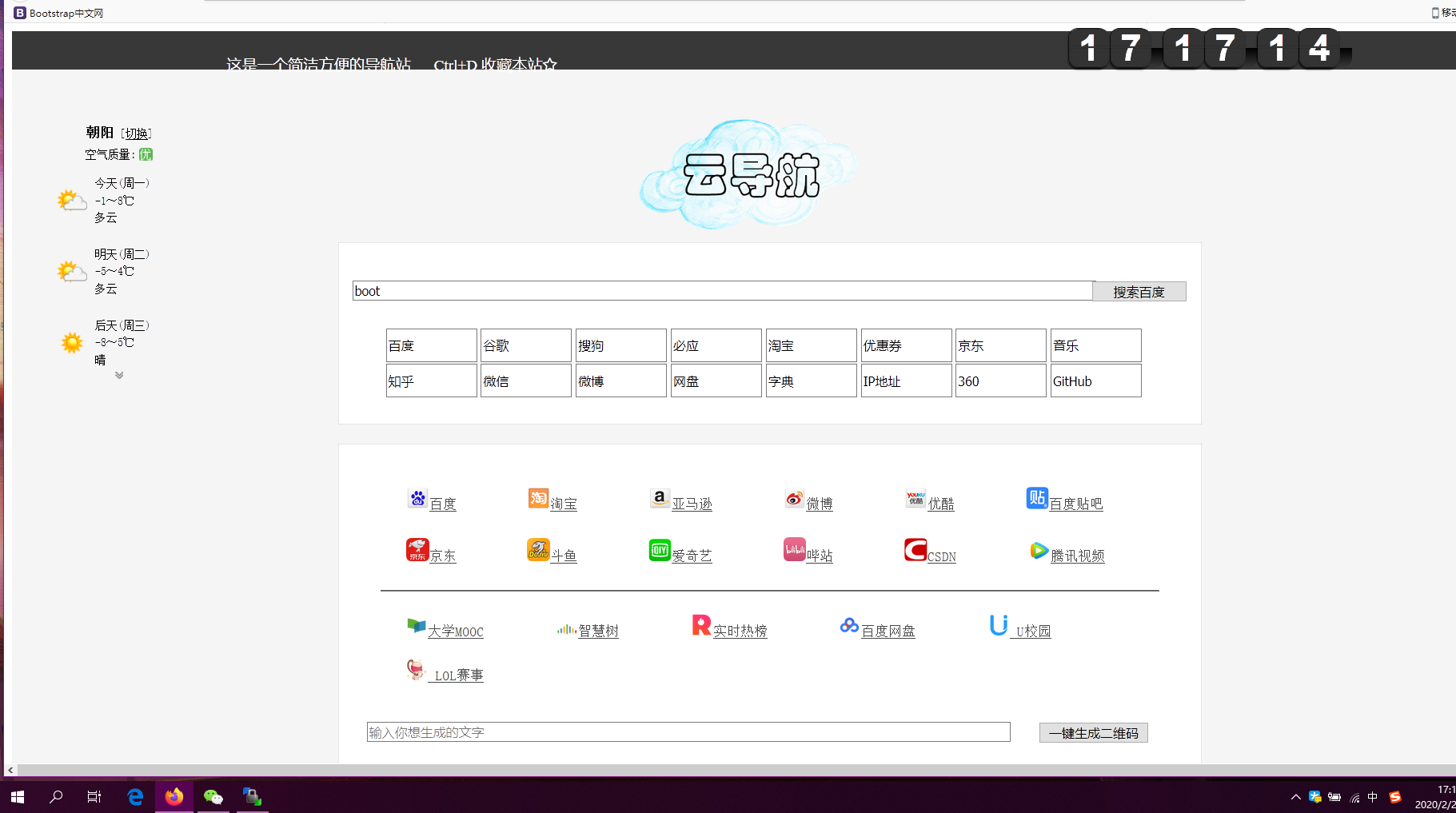Open the CSDN link
The image size is (1456, 813).
(x=942, y=556)
